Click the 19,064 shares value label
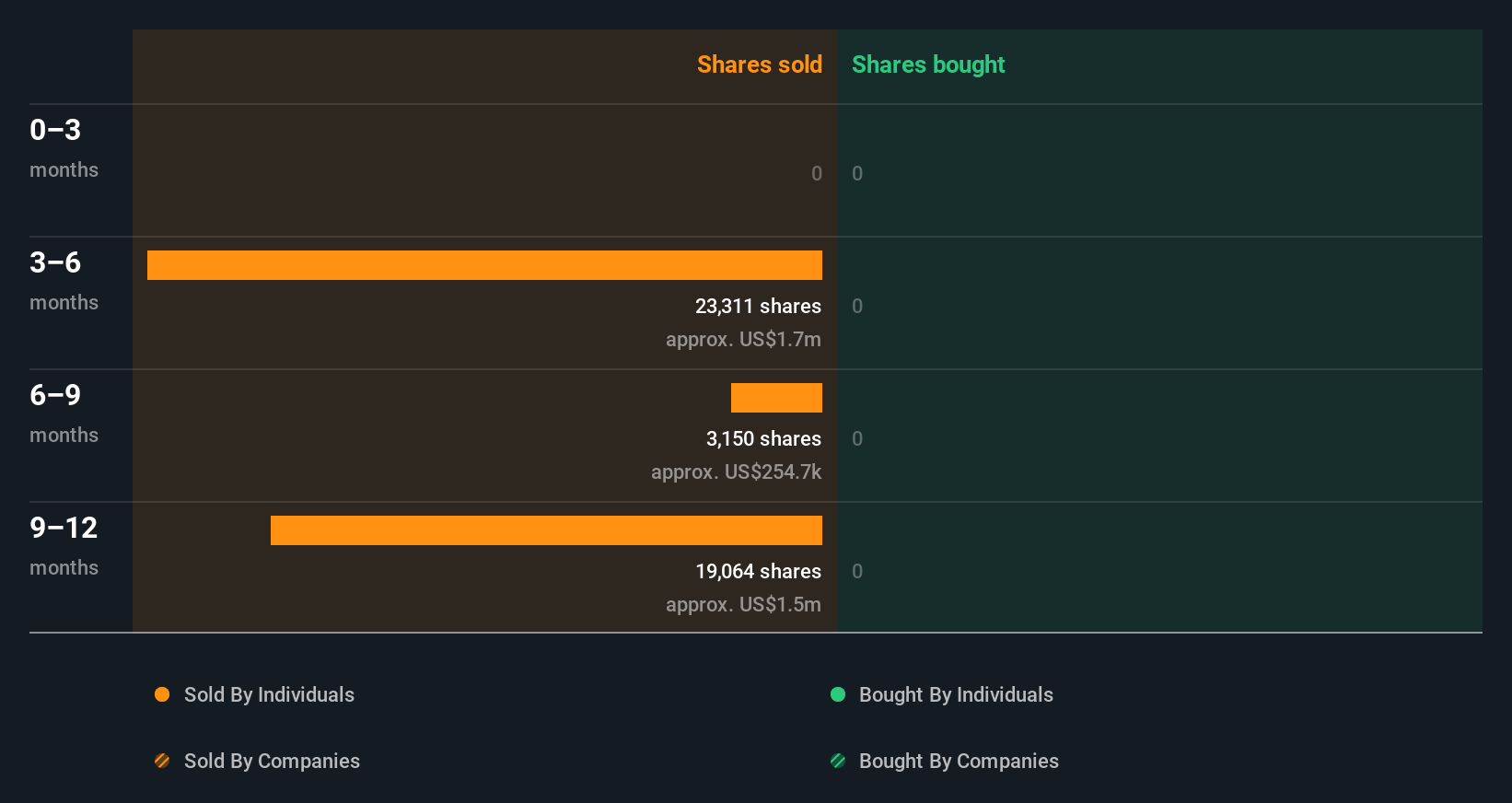1512x803 pixels. click(758, 571)
